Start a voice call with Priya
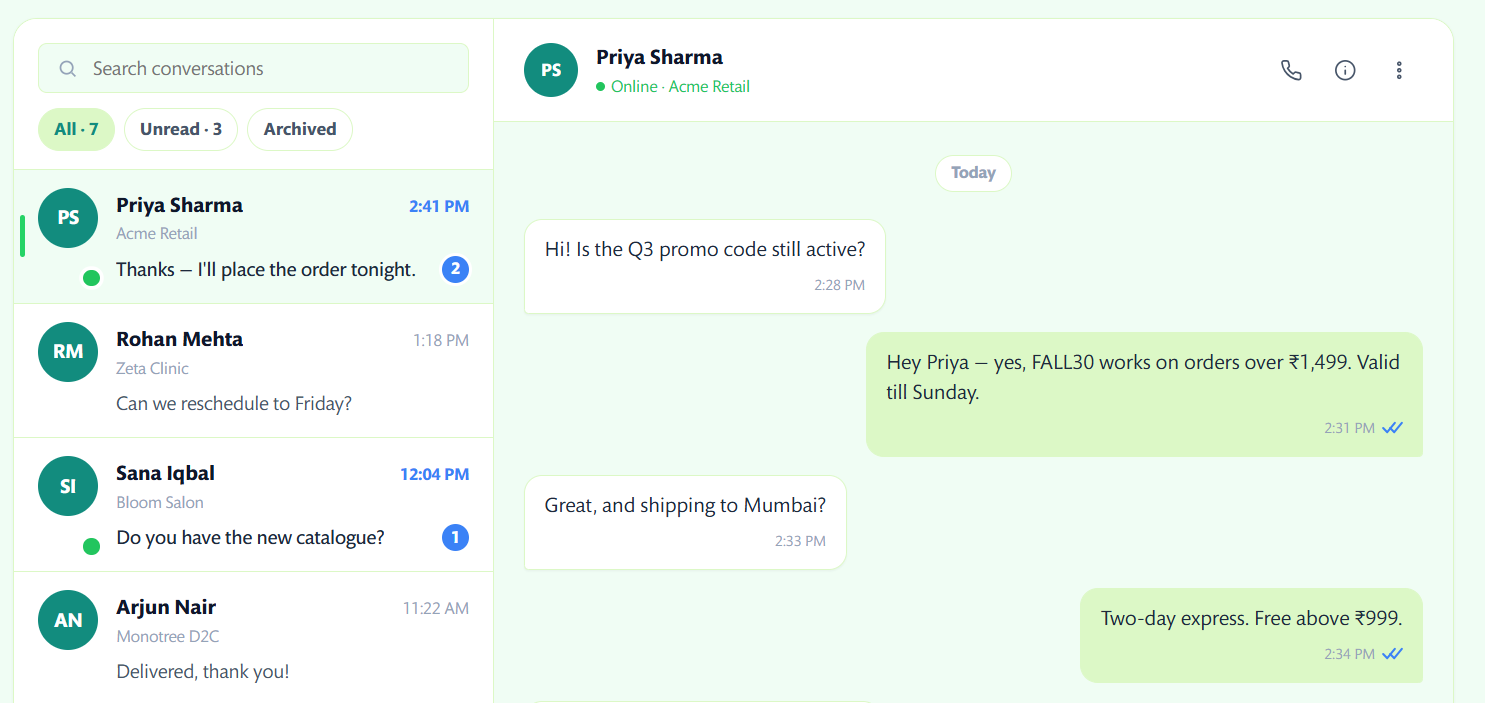The width and height of the screenshot is (1485, 703). [1291, 70]
